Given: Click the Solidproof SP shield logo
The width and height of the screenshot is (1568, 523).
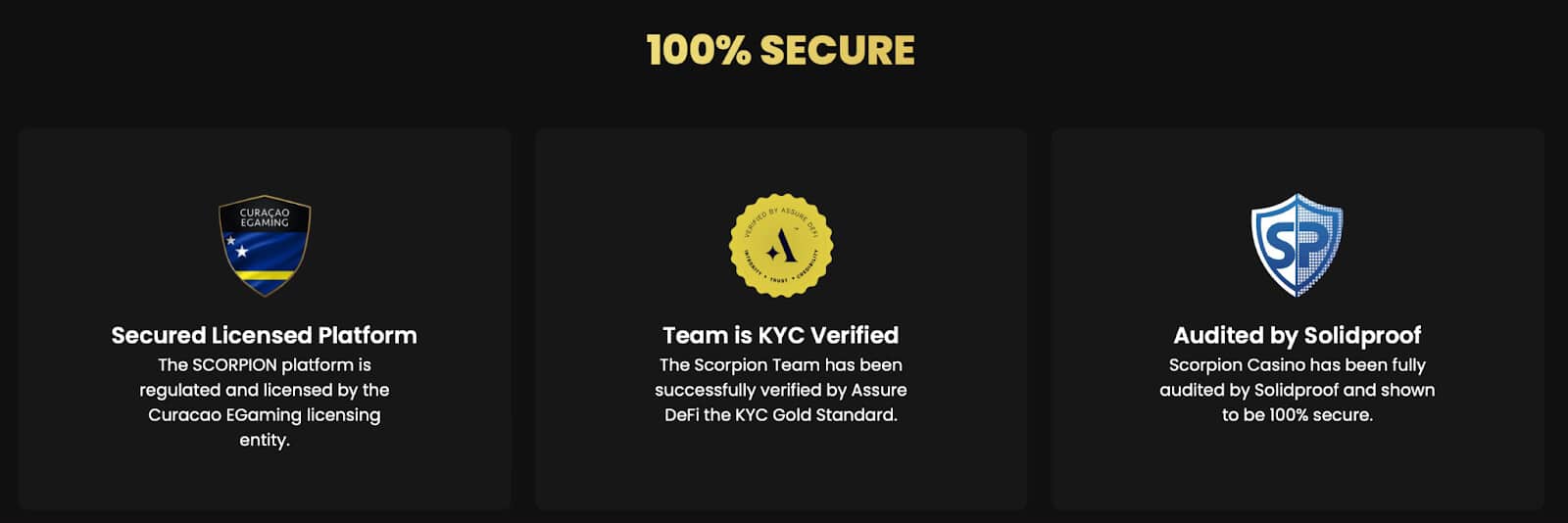Looking at the screenshot, I should pos(1297,245).
